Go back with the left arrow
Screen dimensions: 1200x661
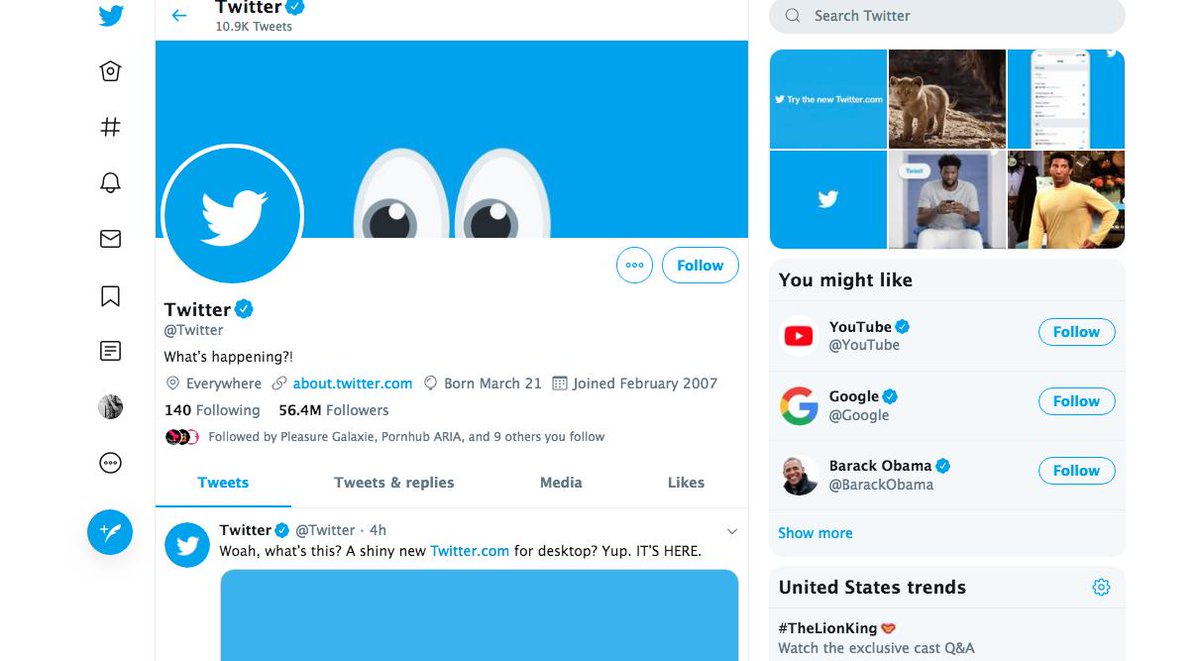(179, 15)
